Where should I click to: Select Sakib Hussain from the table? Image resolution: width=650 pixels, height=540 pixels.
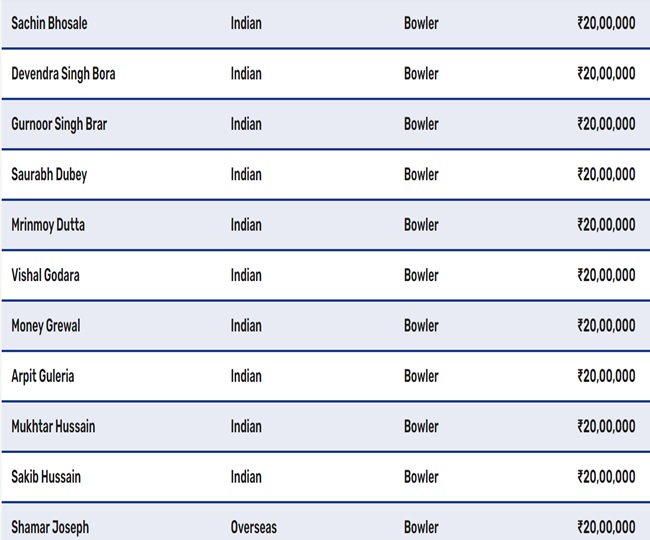point(46,477)
